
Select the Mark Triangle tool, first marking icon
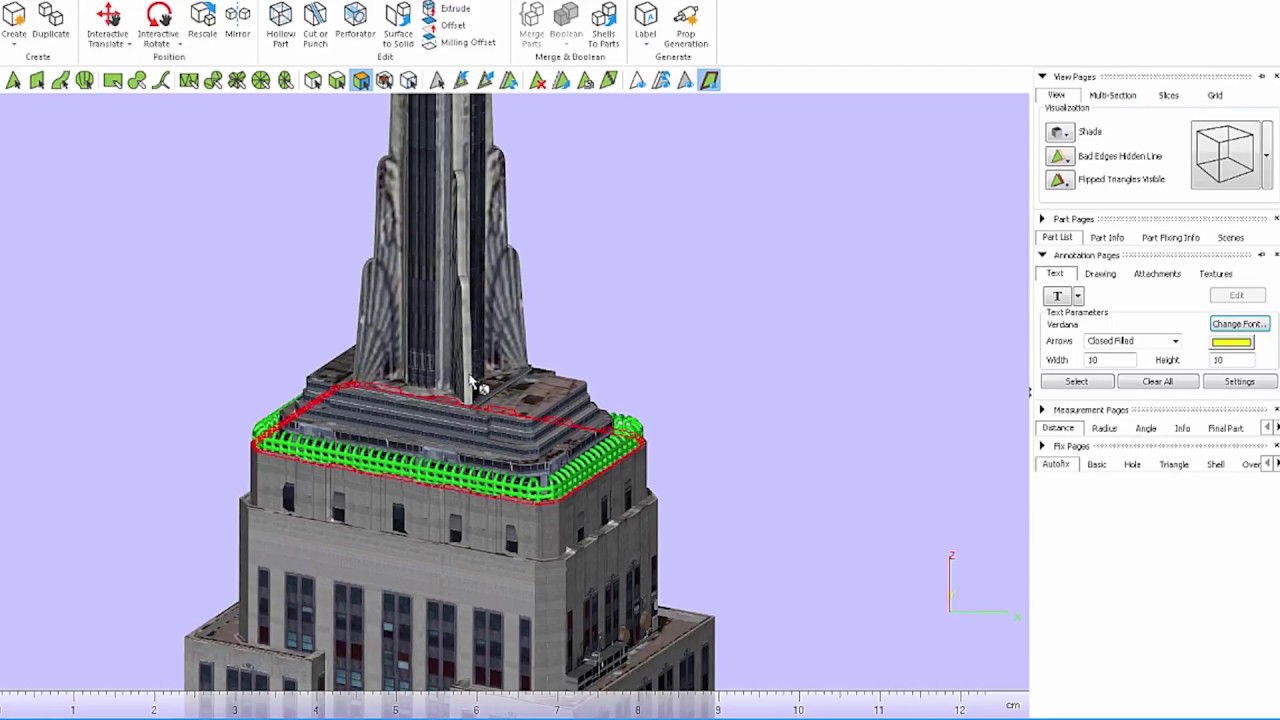[13, 81]
